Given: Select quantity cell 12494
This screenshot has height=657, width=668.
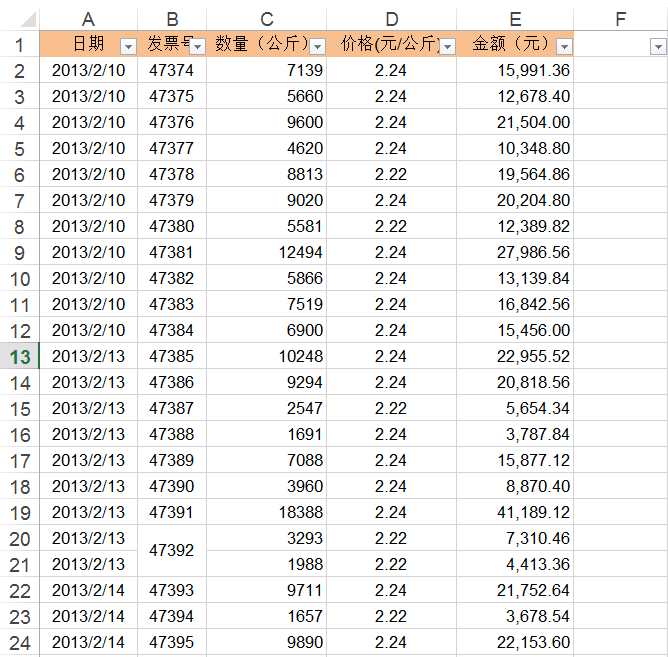Looking at the screenshot, I should point(267,252).
